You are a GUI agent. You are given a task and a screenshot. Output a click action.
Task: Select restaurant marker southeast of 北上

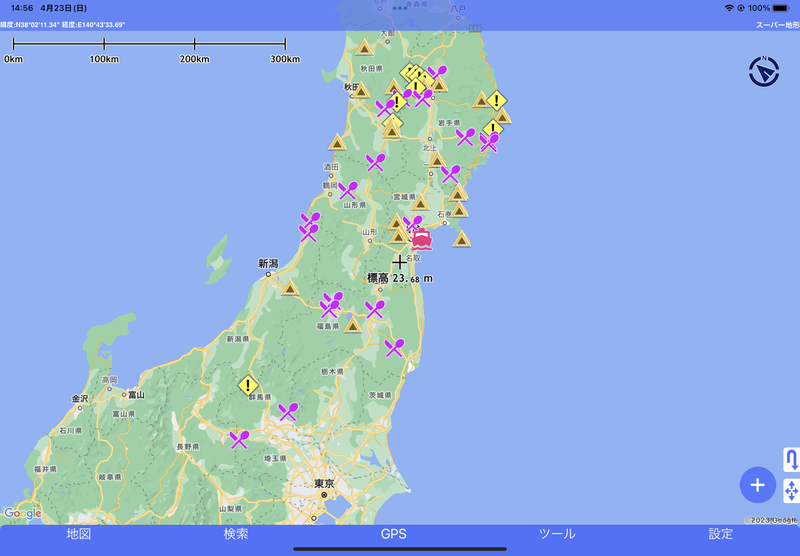click(451, 174)
